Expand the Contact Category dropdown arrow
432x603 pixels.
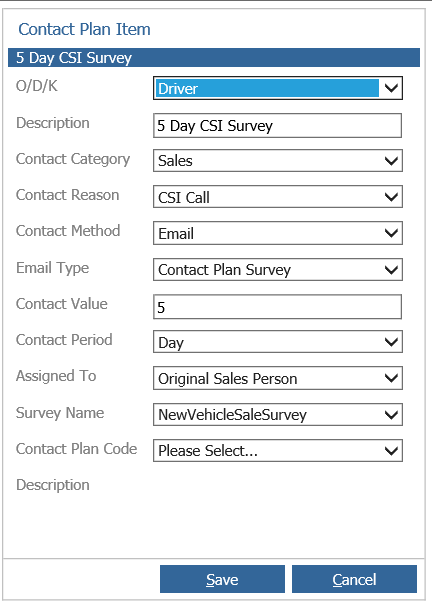[x=391, y=160]
